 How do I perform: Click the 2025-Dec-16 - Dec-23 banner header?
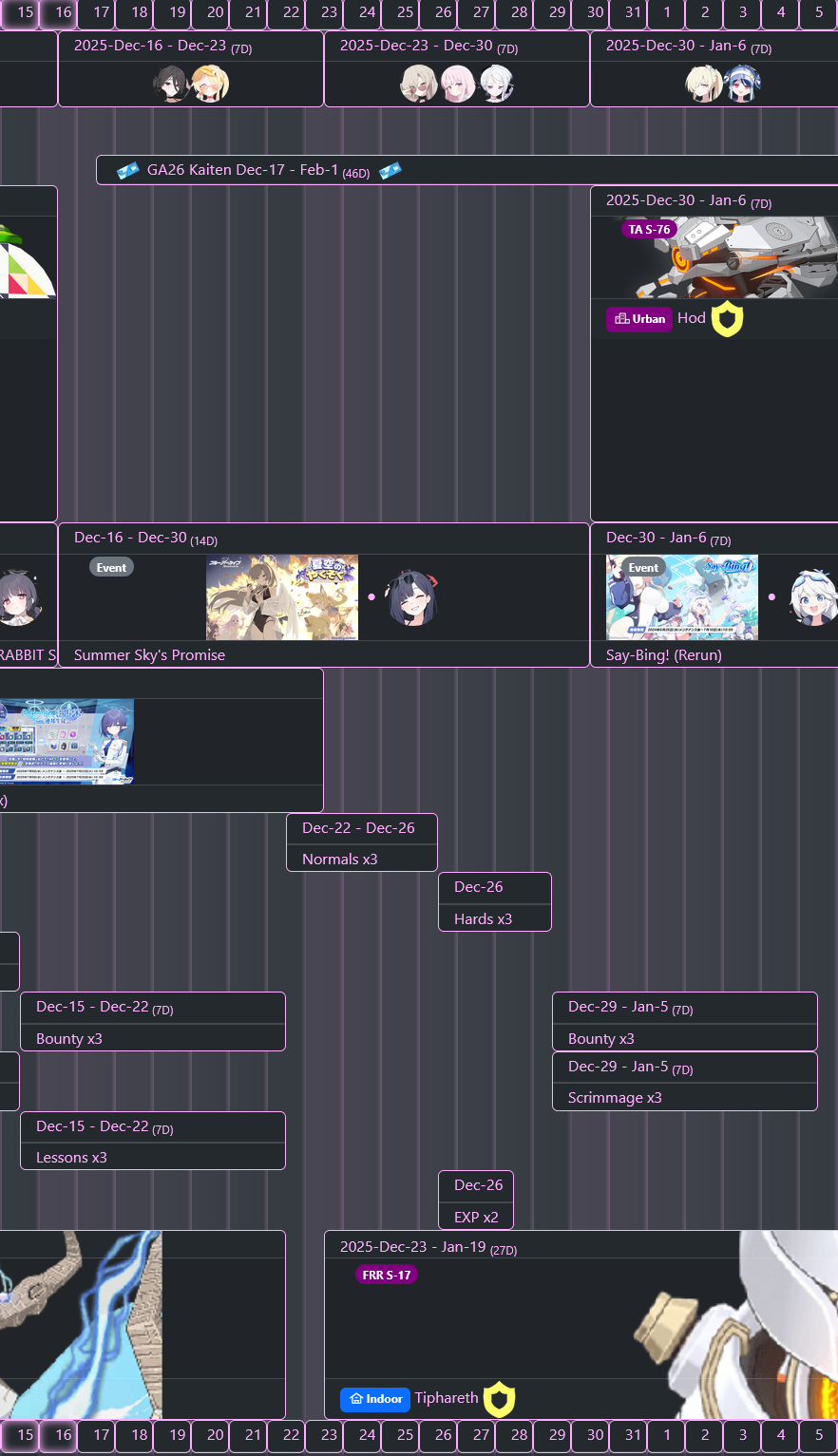[x=163, y=47]
